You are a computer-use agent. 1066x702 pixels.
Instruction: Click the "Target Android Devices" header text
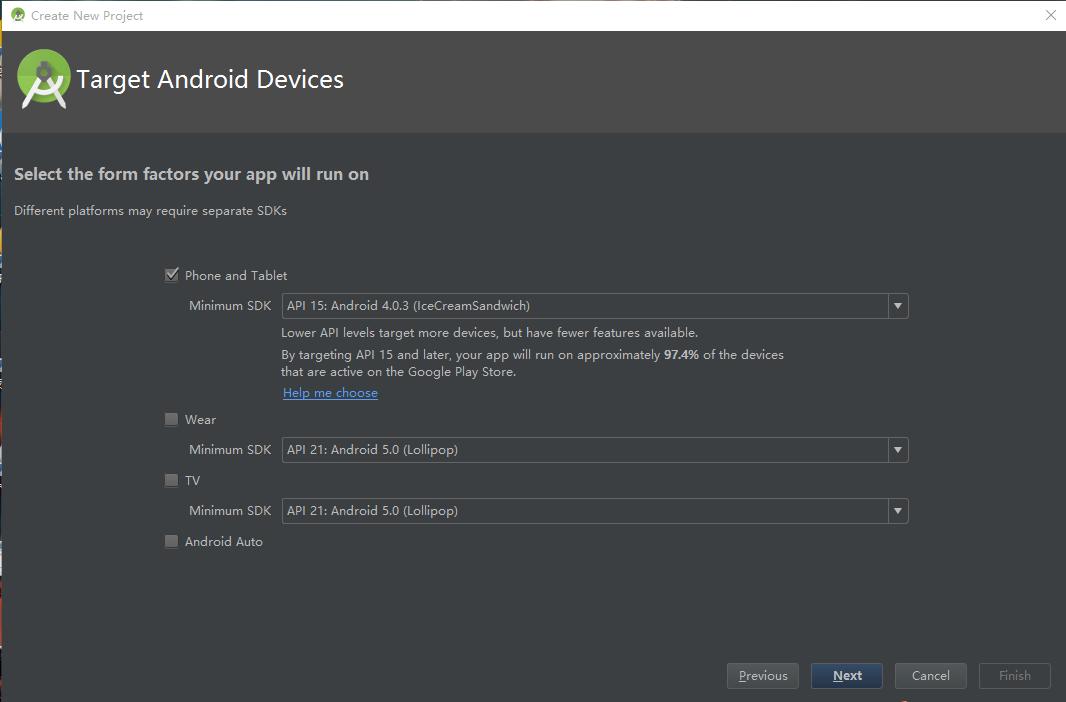click(210, 80)
